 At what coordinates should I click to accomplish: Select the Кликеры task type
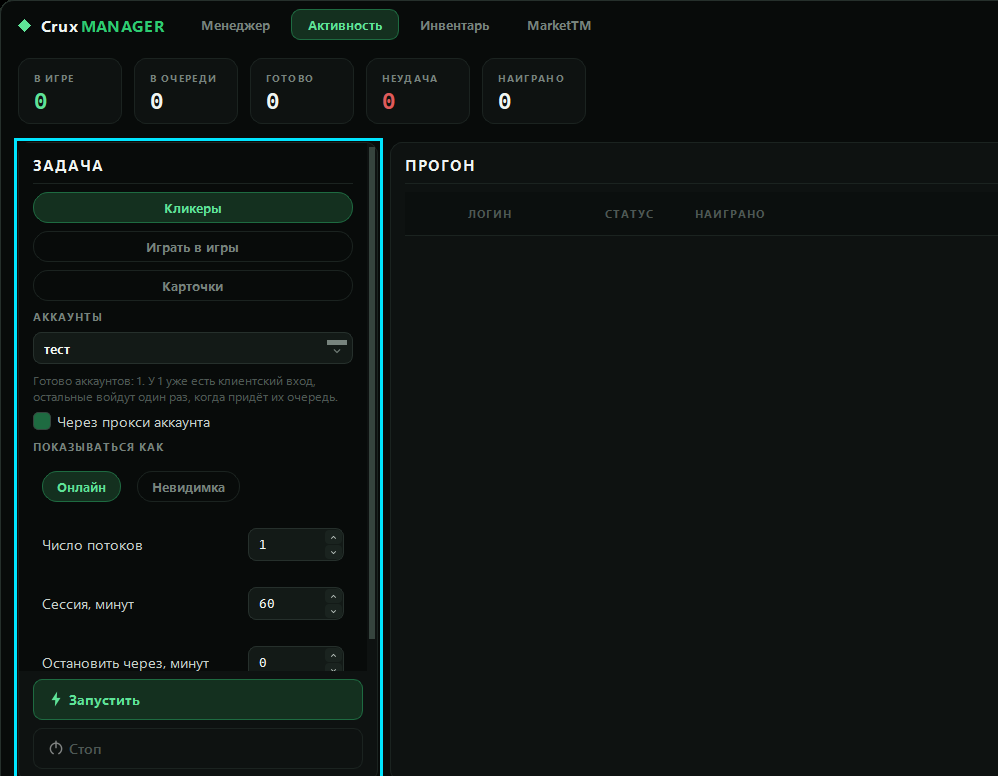click(193, 208)
